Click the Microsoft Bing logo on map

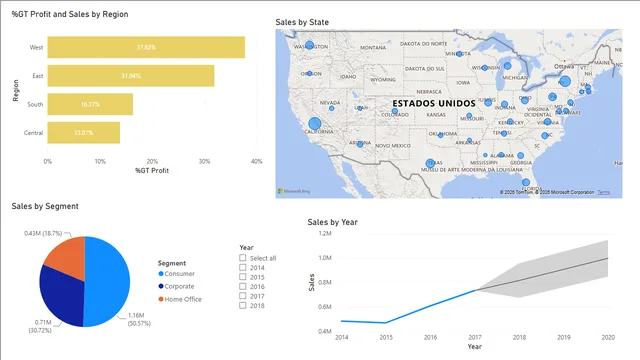click(x=294, y=191)
